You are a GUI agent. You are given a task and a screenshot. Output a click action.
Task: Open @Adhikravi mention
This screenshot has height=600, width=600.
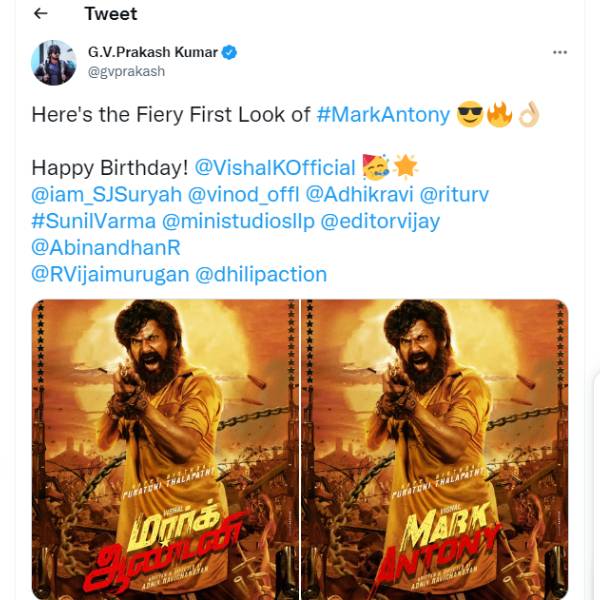coord(359,194)
